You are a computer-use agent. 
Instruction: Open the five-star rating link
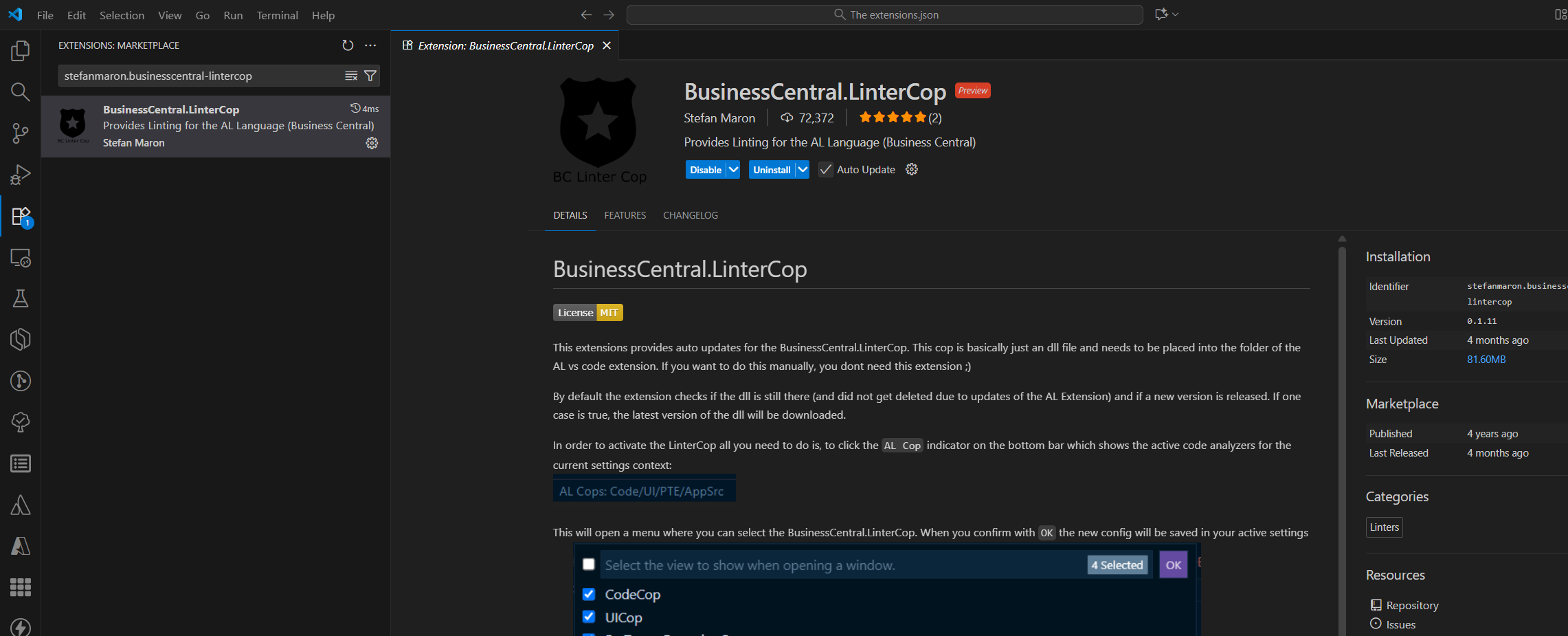(900, 118)
